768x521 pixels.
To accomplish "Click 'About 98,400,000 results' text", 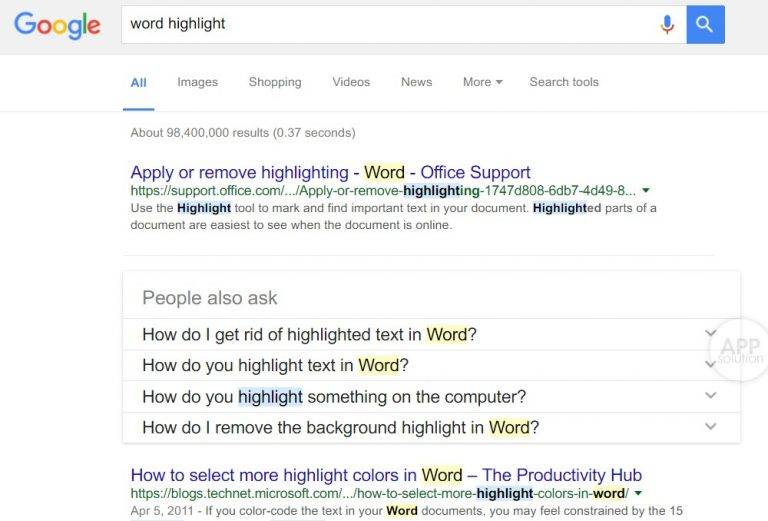I will pyautogui.click(x=243, y=133).
